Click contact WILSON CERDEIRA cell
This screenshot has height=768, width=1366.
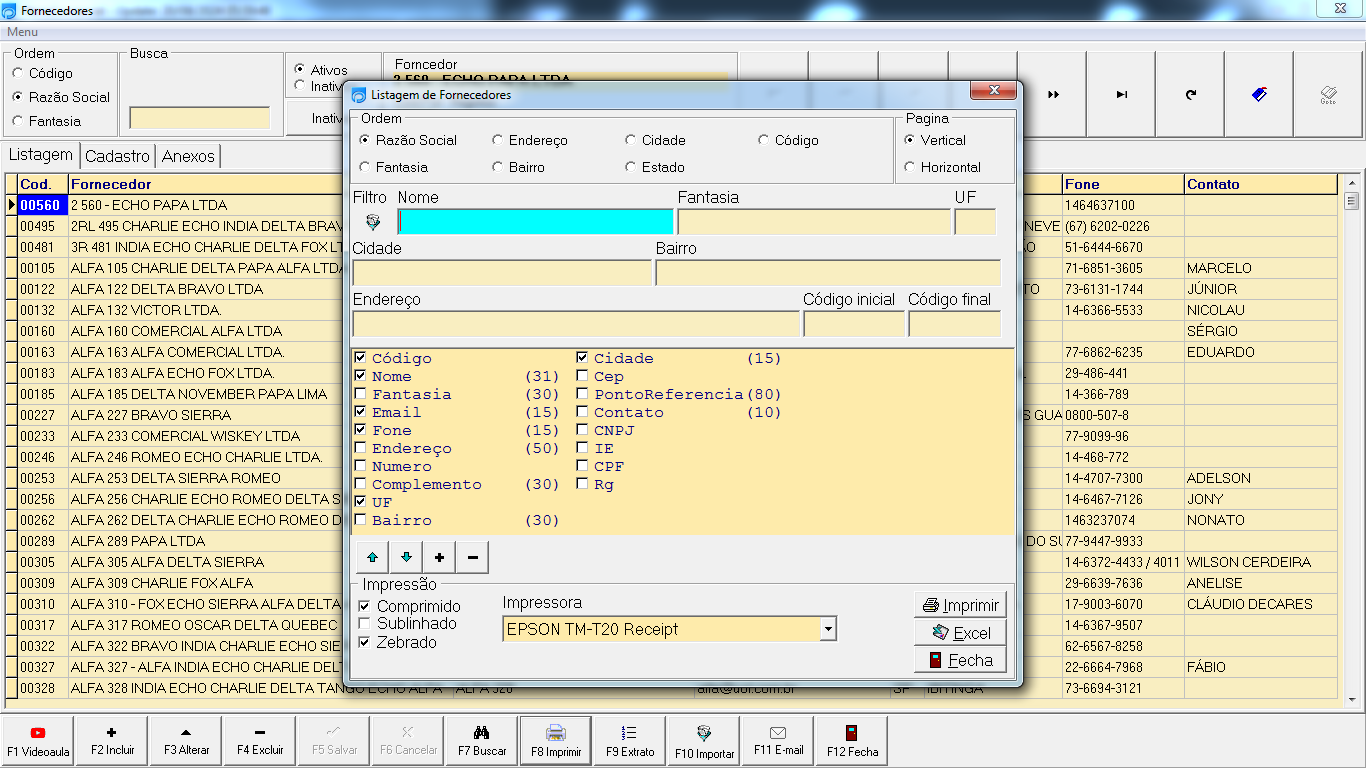pyautogui.click(x=1260, y=562)
